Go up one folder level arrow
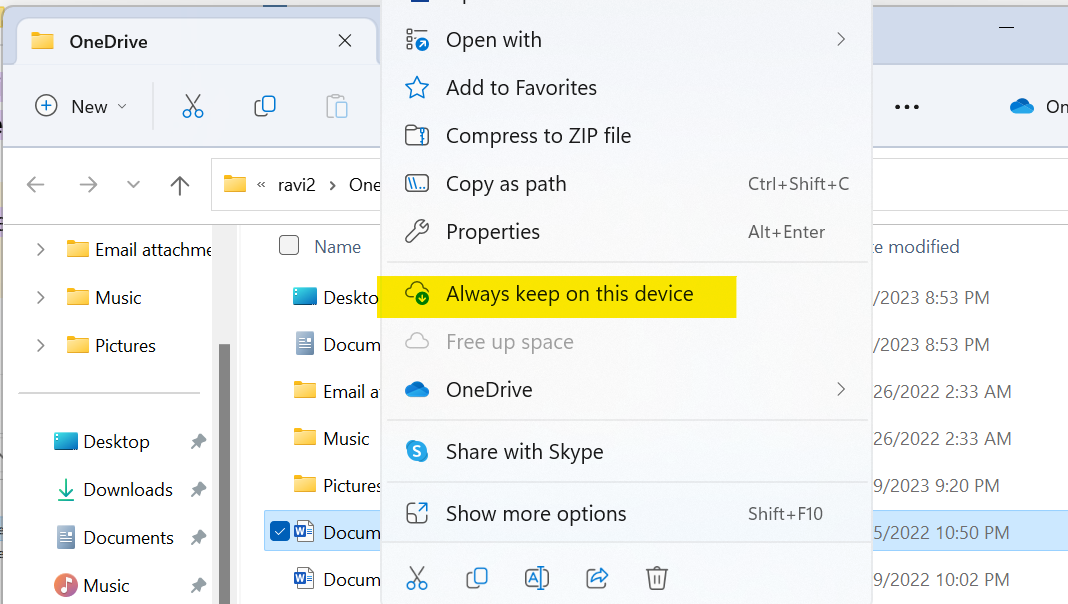This screenshot has width=1068, height=604. coord(180,185)
